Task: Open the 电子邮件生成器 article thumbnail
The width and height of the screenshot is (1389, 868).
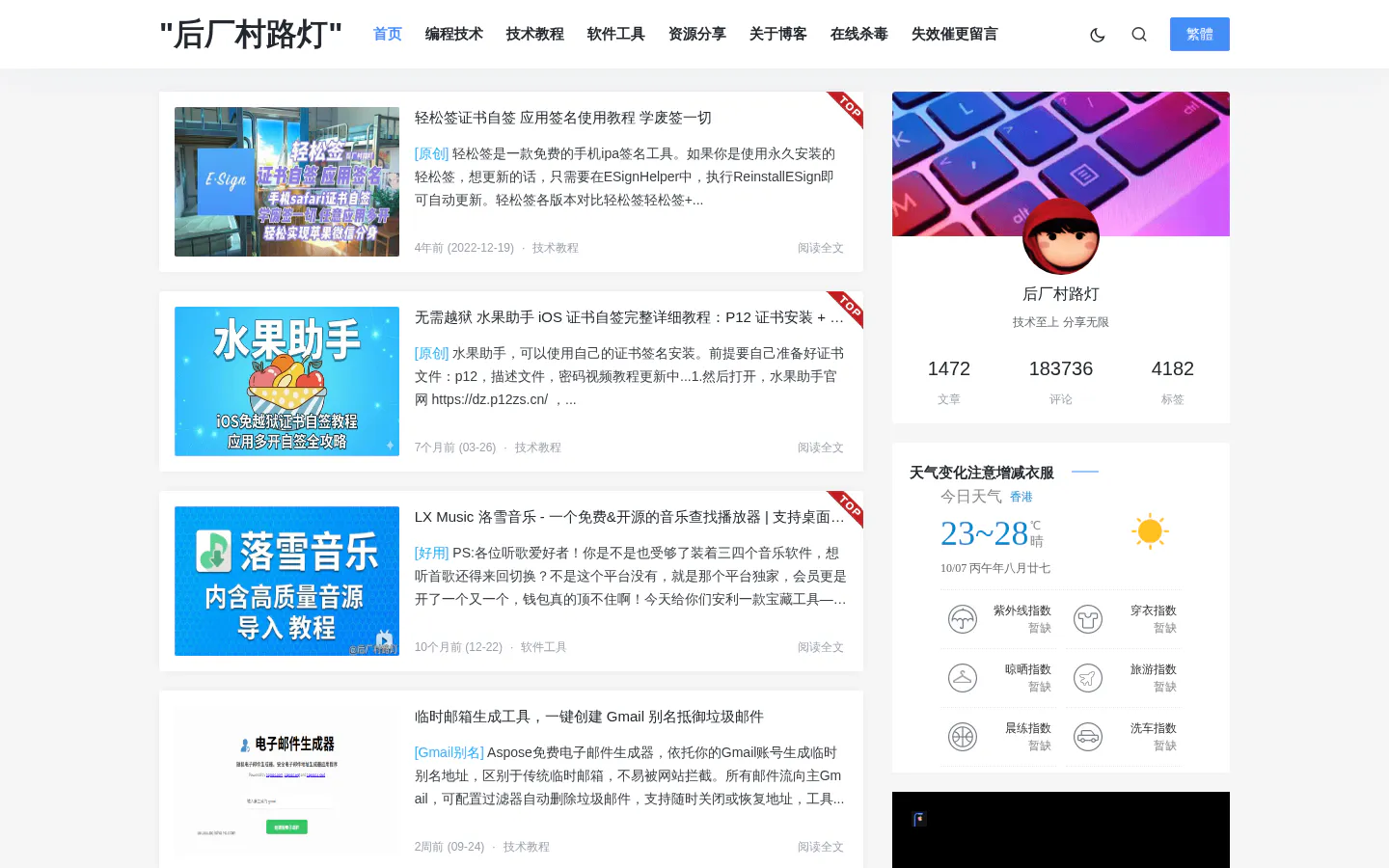Action: tap(286, 780)
